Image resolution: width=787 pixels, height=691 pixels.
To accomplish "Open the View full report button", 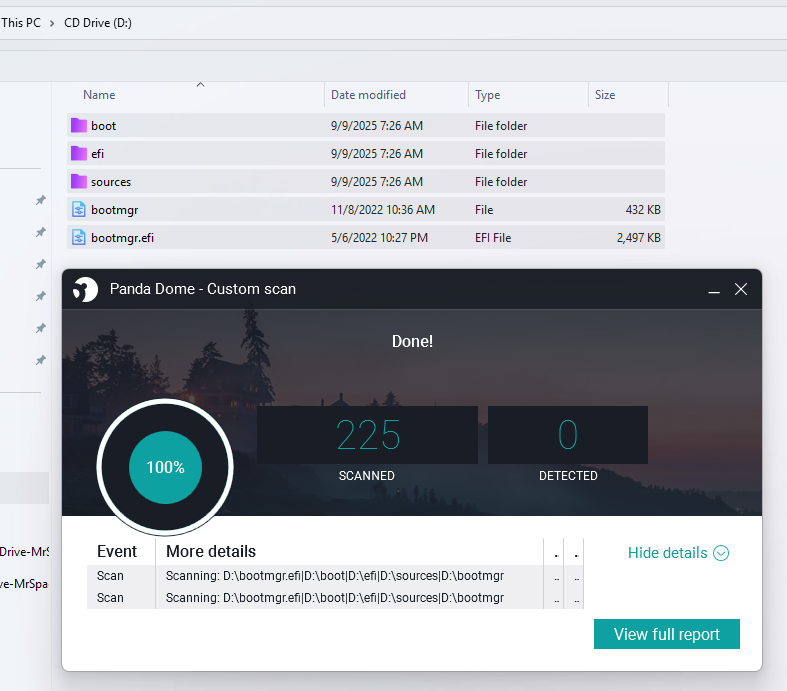I will 667,634.
